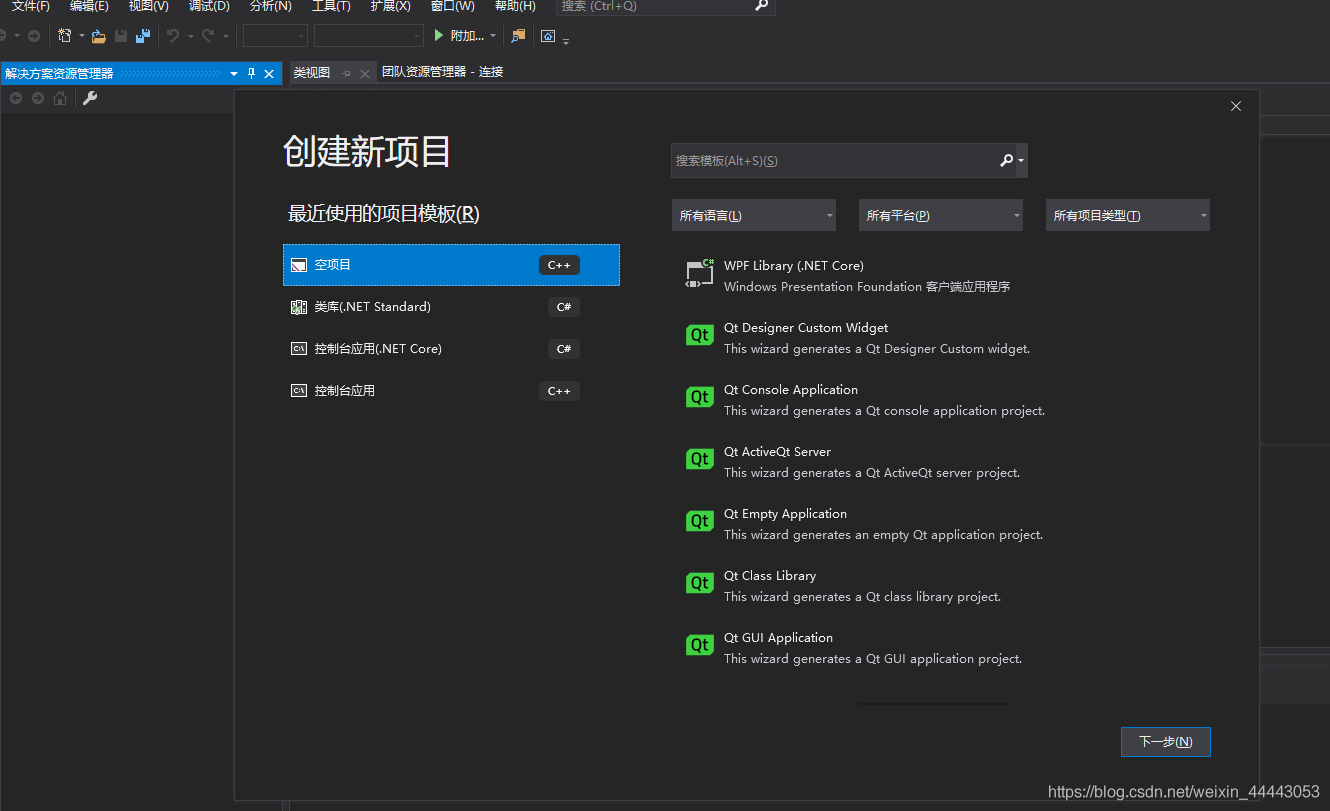The height and width of the screenshot is (811, 1330).
Task: Open Solution Explorer settings with the wrench icon
Action: click(x=89, y=98)
